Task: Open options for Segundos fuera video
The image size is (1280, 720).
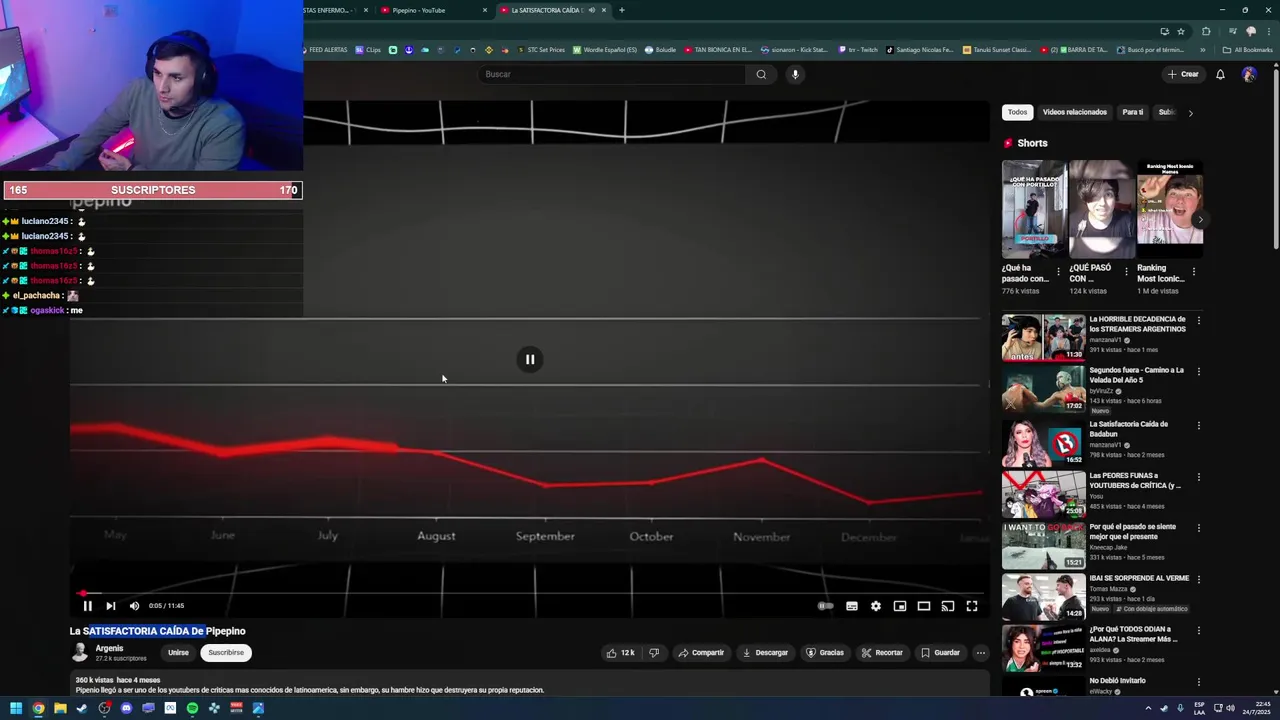Action: (x=1198, y=372)
